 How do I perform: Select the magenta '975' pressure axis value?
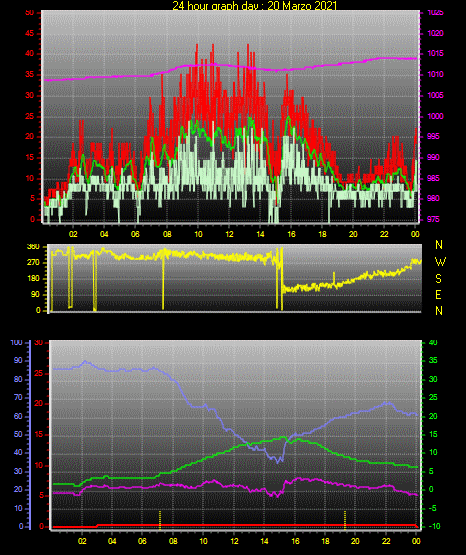(x=435, y=219)
